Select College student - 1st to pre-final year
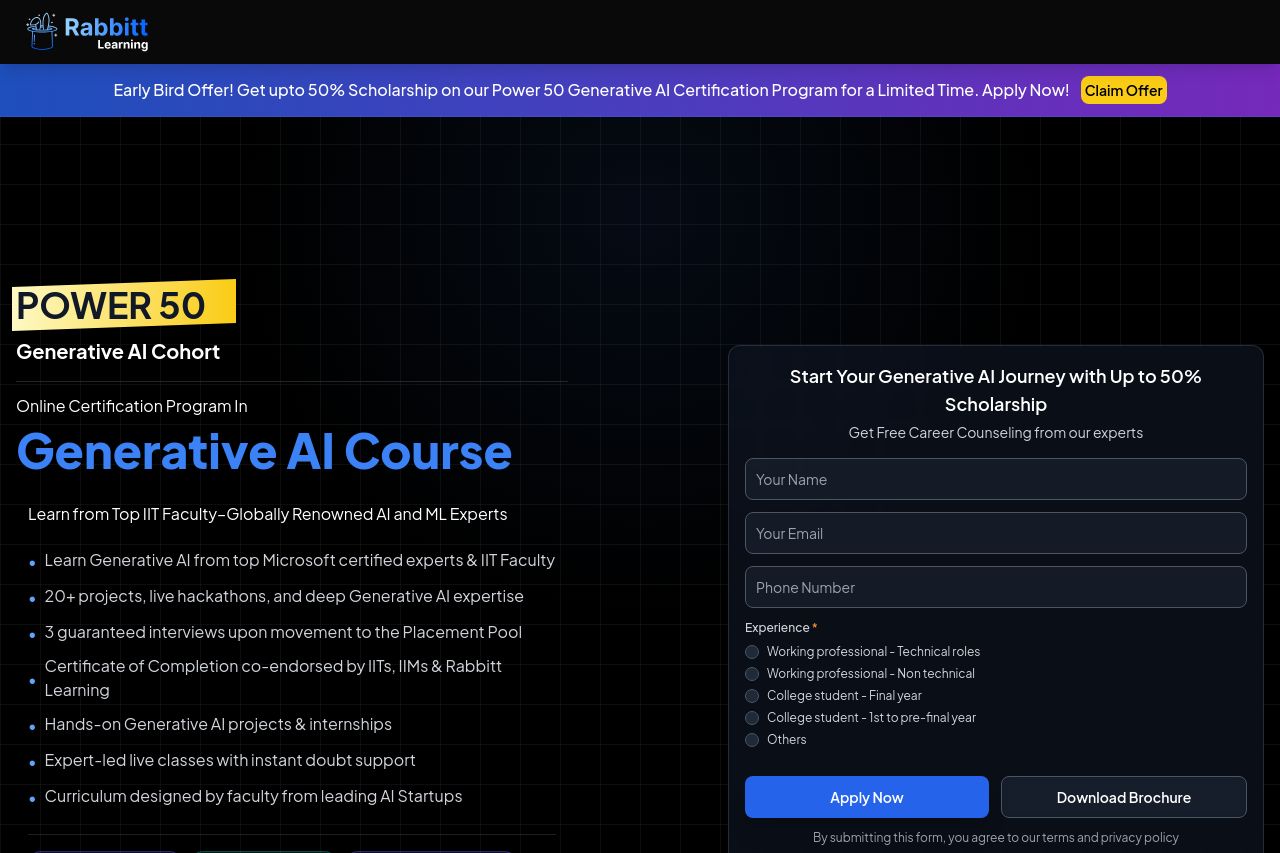Viewport: 1280px width, 853px height. tap(752, 718)
